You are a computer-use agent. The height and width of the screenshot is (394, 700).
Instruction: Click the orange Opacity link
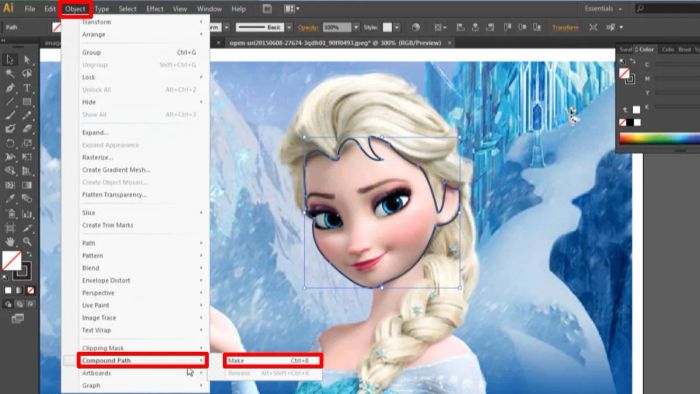tap(308, 27)
